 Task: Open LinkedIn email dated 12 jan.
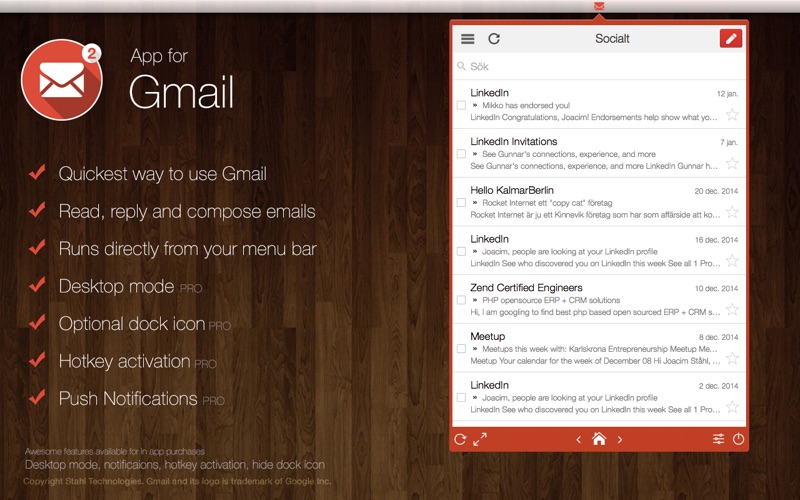click(x=599, y=105)
